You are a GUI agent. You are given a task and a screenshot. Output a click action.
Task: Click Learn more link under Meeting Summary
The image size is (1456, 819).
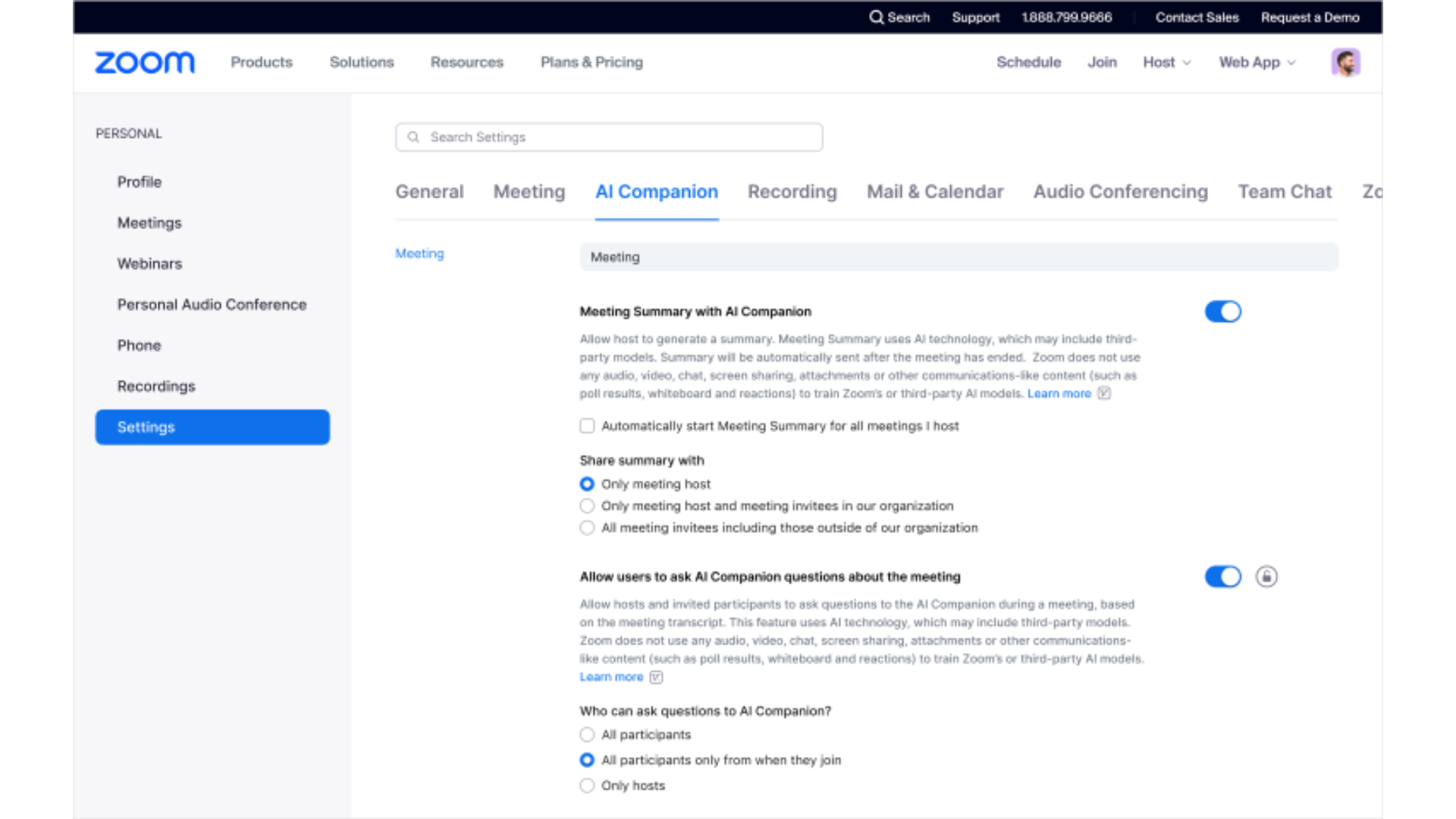click(1059, 394)
